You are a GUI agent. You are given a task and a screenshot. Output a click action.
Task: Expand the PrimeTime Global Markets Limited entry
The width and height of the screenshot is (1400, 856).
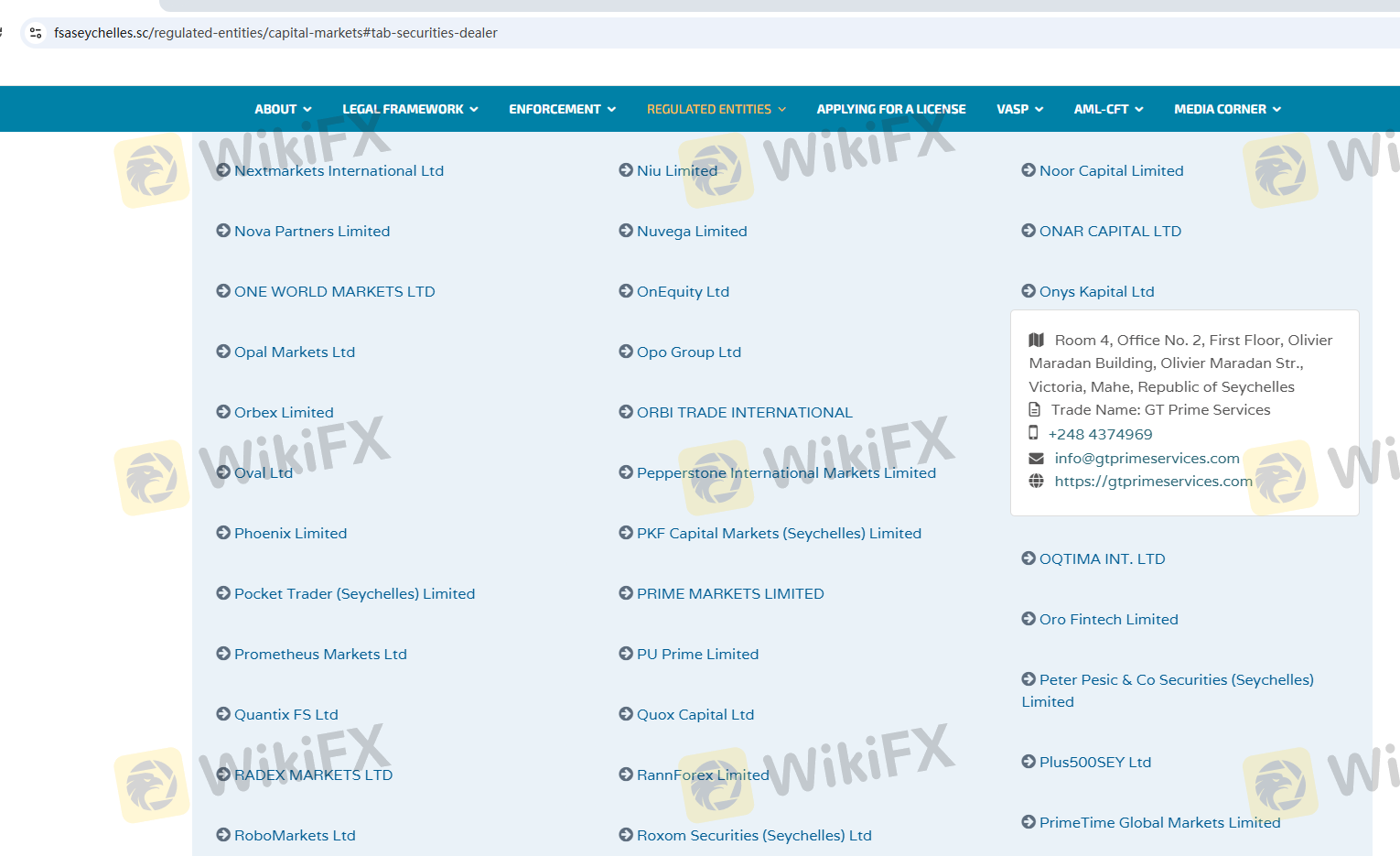coord(1151,822)
